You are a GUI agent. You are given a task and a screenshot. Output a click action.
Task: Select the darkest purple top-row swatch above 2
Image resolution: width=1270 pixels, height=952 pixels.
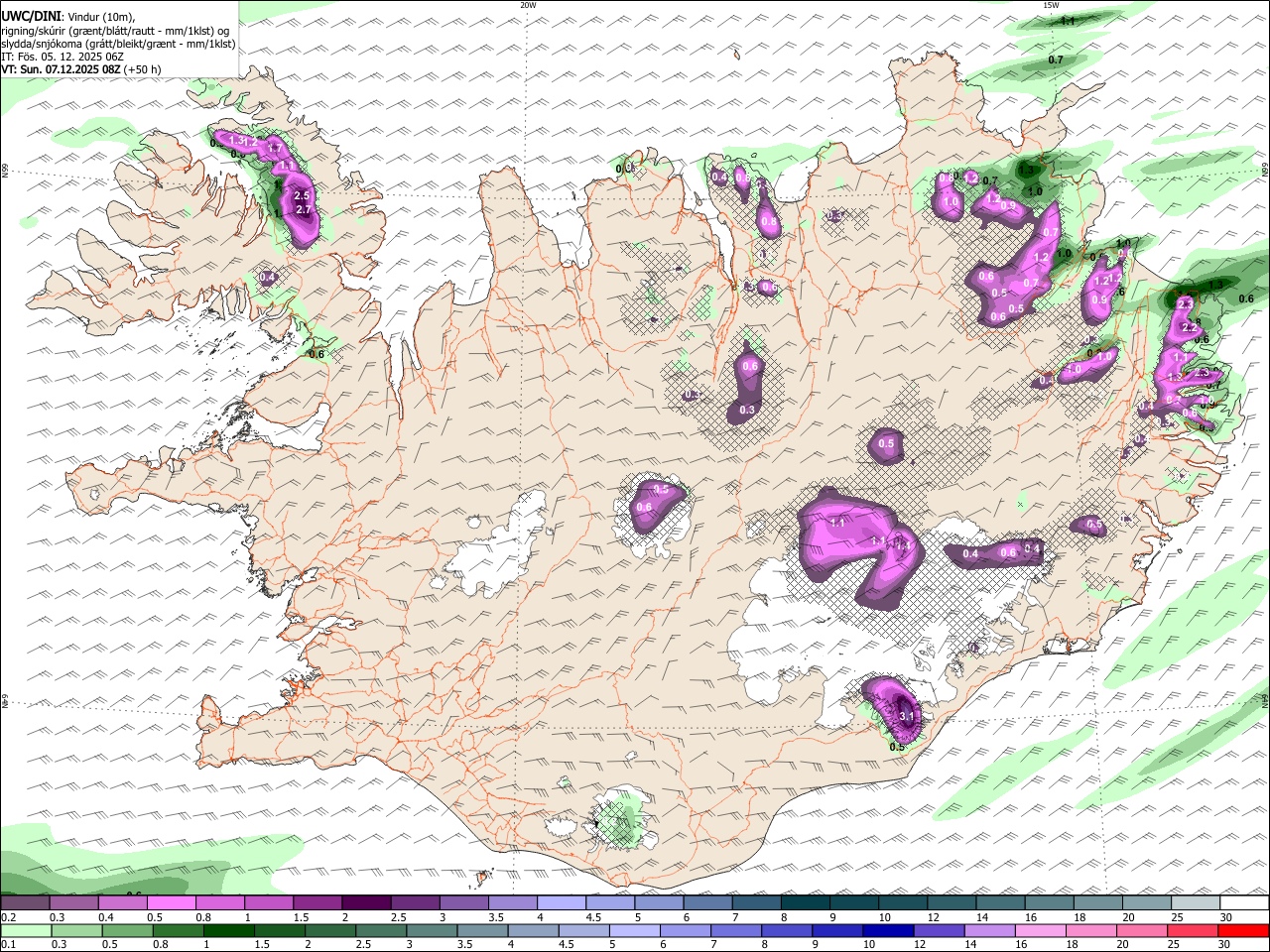pos(365,903)
